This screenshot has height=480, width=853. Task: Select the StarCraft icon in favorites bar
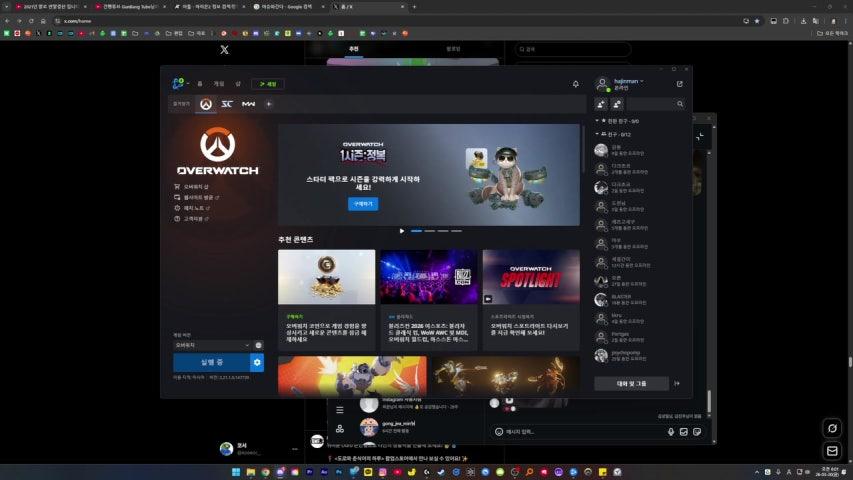click(227, 104)
